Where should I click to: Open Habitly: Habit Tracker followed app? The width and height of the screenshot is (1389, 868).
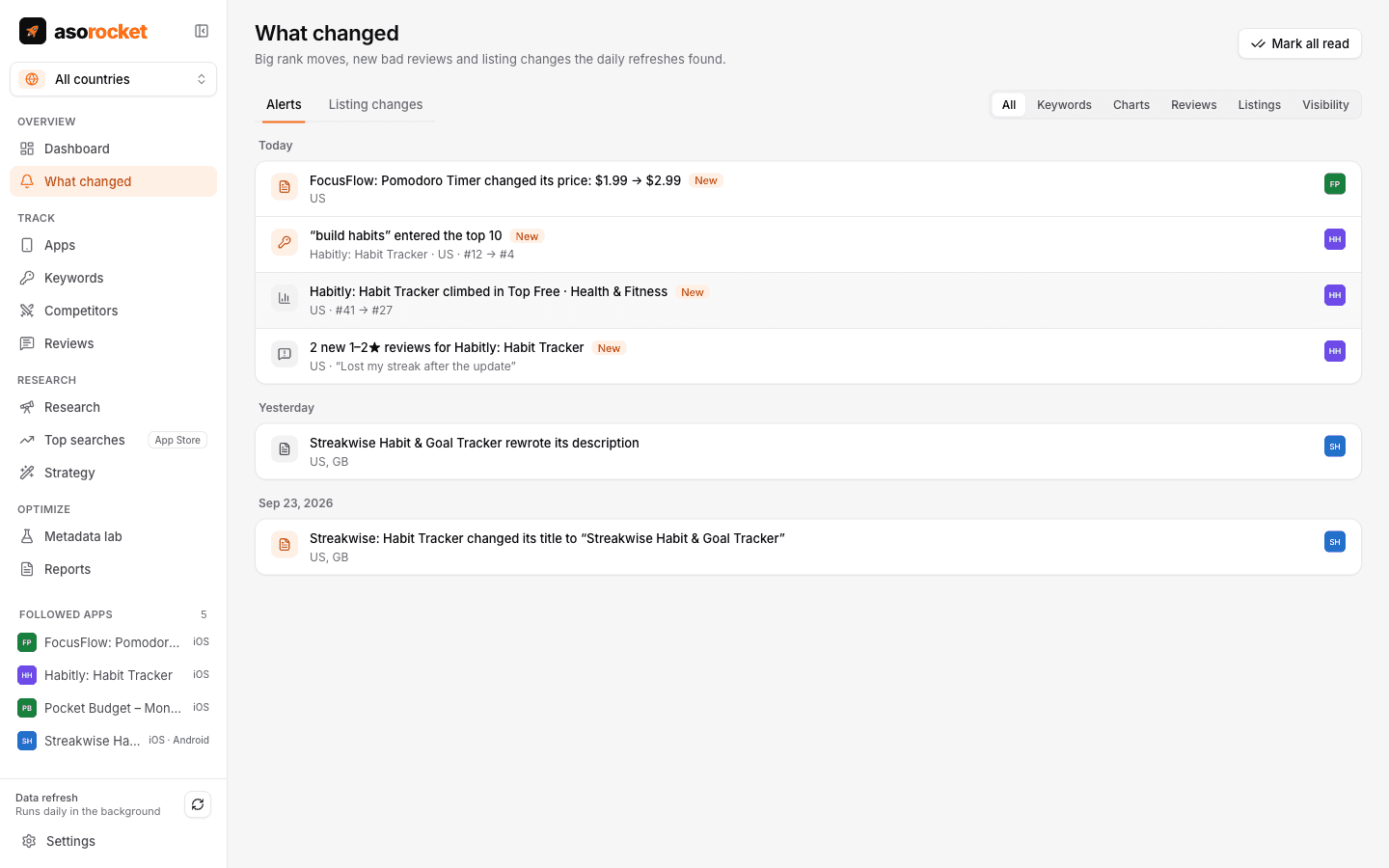(x=113, y=675)
